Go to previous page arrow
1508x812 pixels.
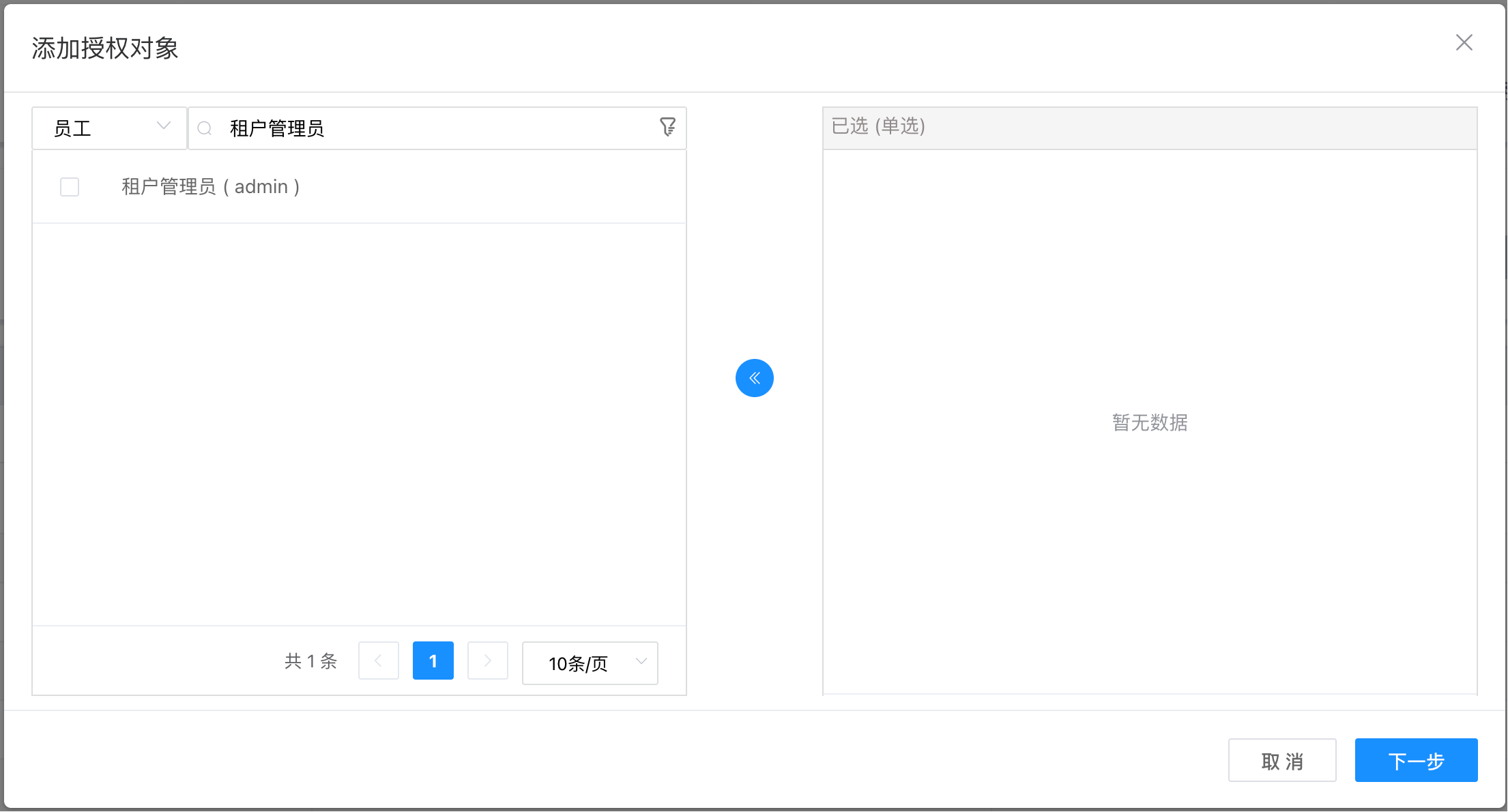(378, 661)
